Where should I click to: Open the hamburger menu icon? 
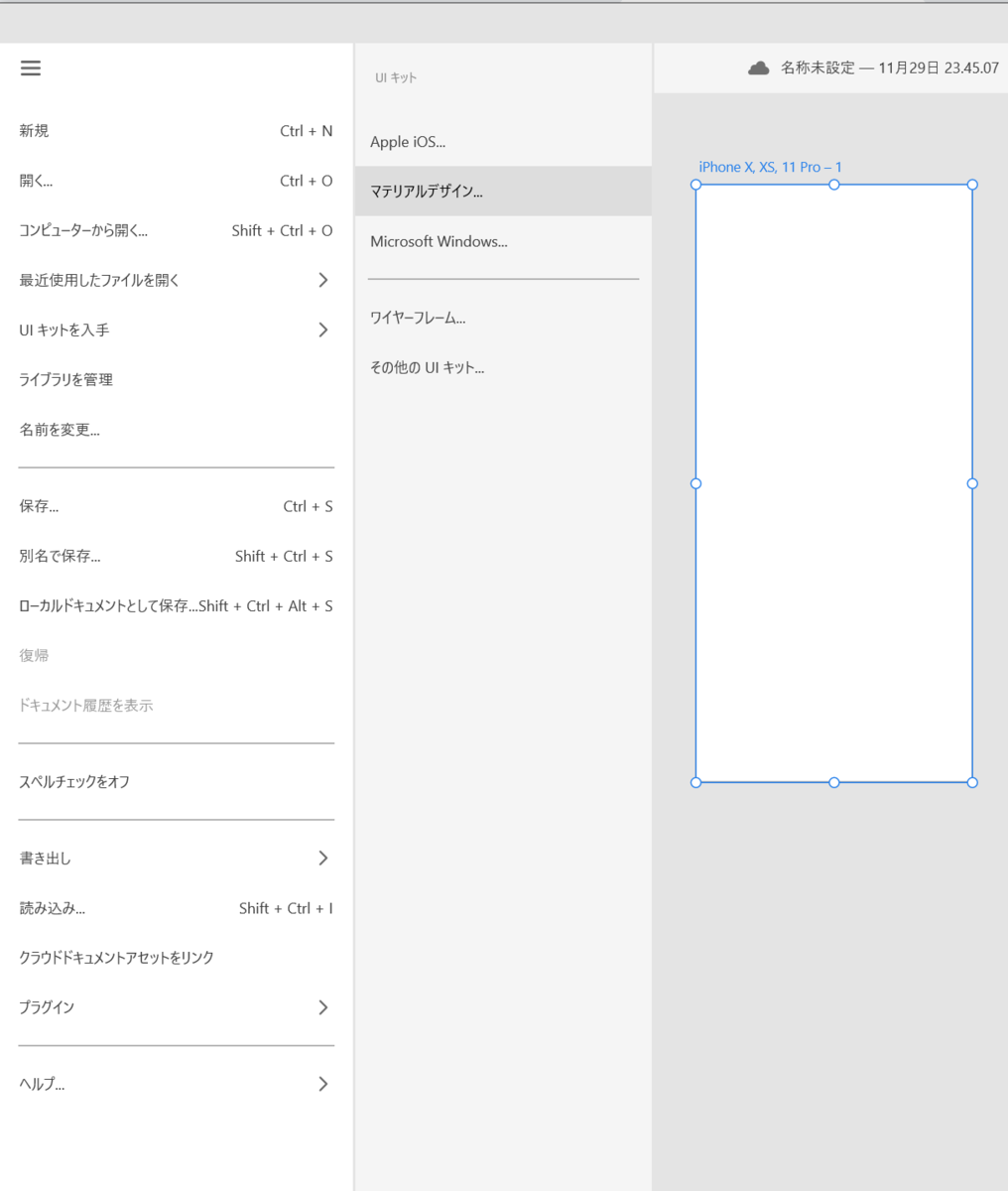31,67
